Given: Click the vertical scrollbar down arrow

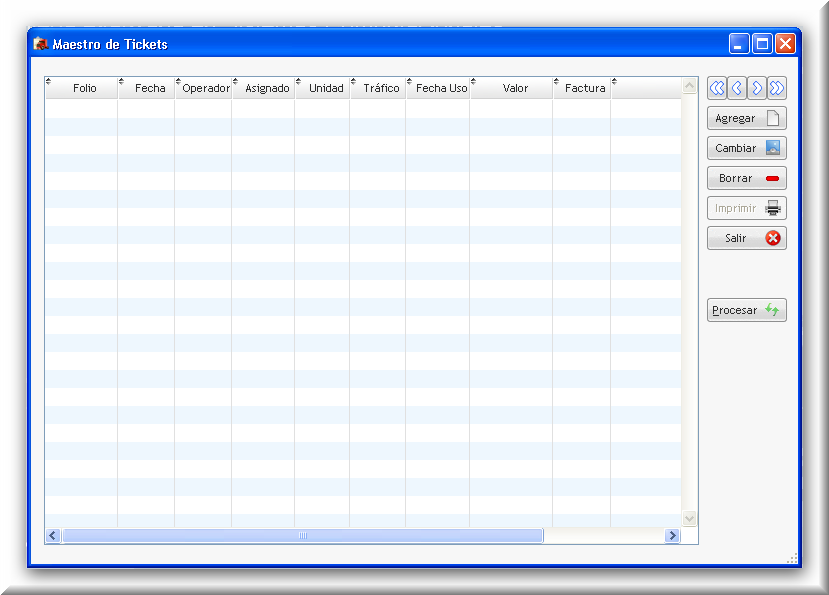Looking at the screenshot, I should (689, 518).
